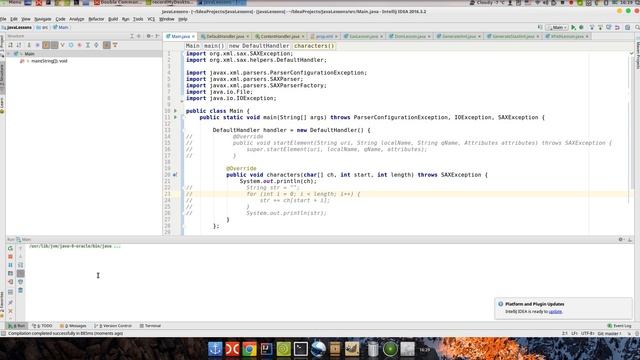Toggle show fields in Structure toolbar

[x=46, y=45]
